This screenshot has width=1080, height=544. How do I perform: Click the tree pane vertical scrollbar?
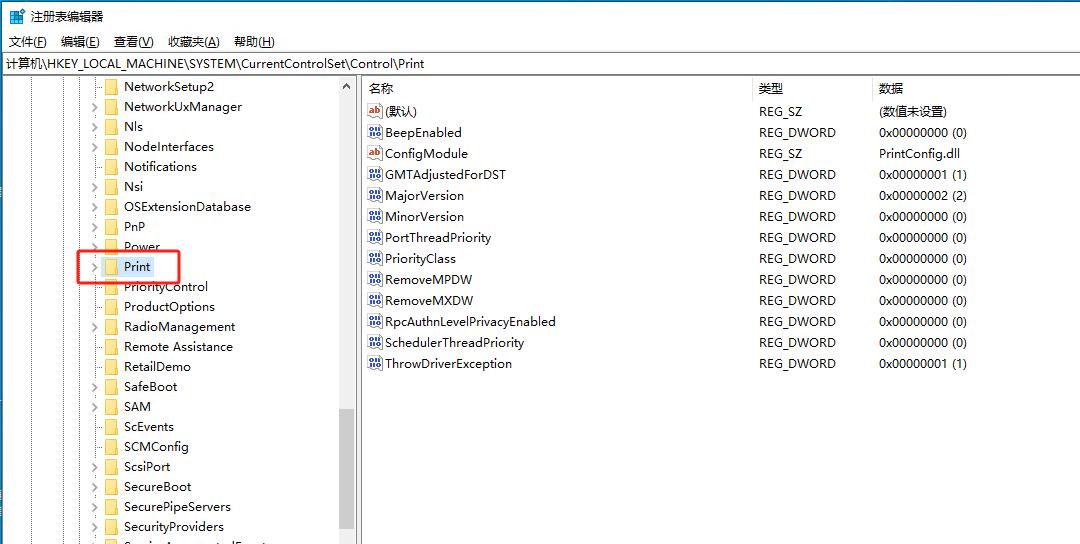click(x=347, y=468)
